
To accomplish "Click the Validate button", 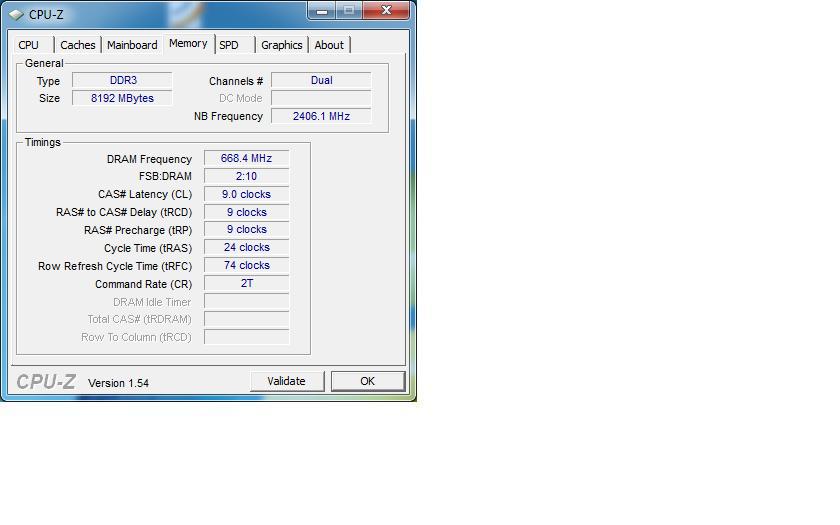I will pyautogui.click(x=287, y=381).
